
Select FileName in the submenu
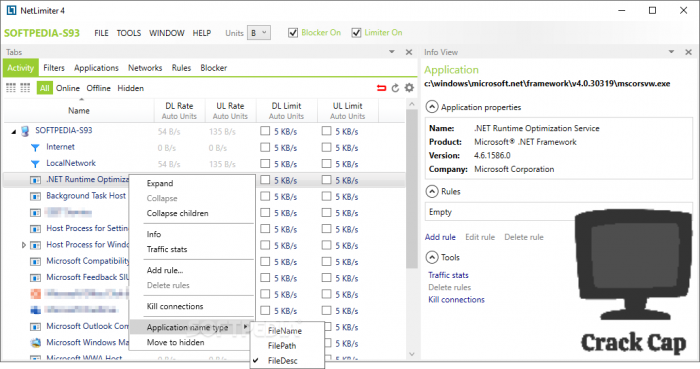click(x=285, y=331)
